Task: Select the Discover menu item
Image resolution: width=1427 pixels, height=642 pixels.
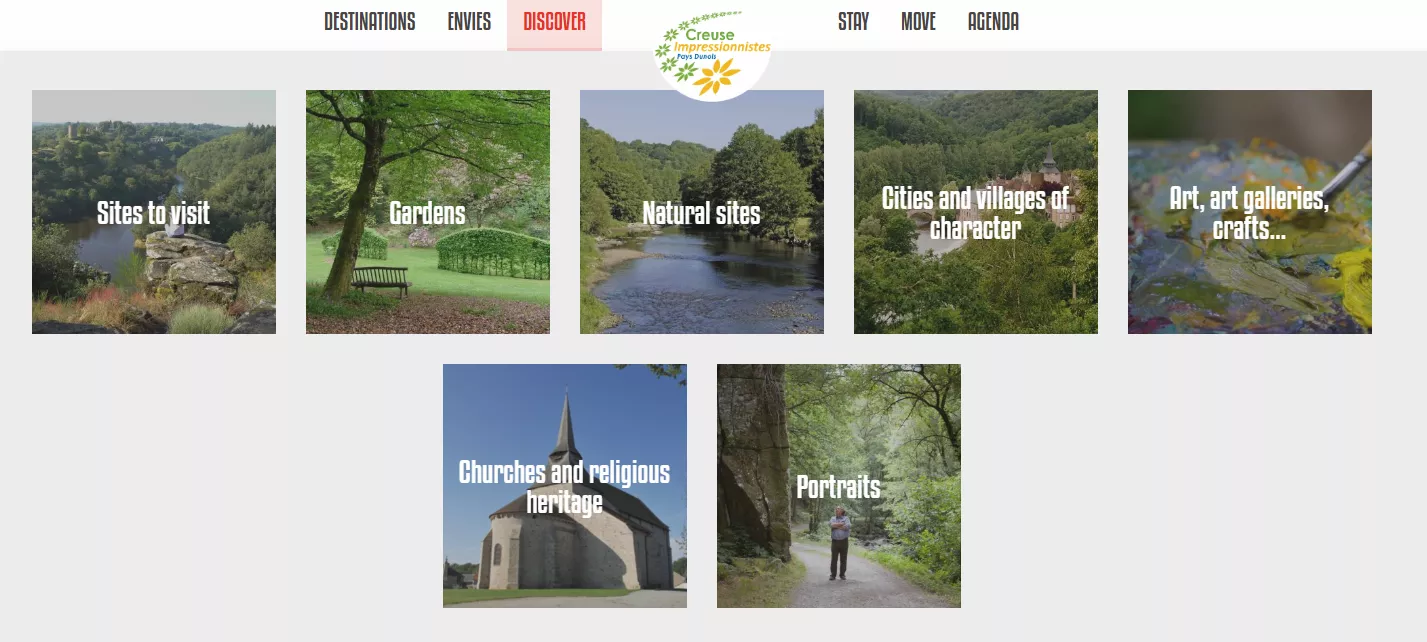Action: [x=554, y=22]
